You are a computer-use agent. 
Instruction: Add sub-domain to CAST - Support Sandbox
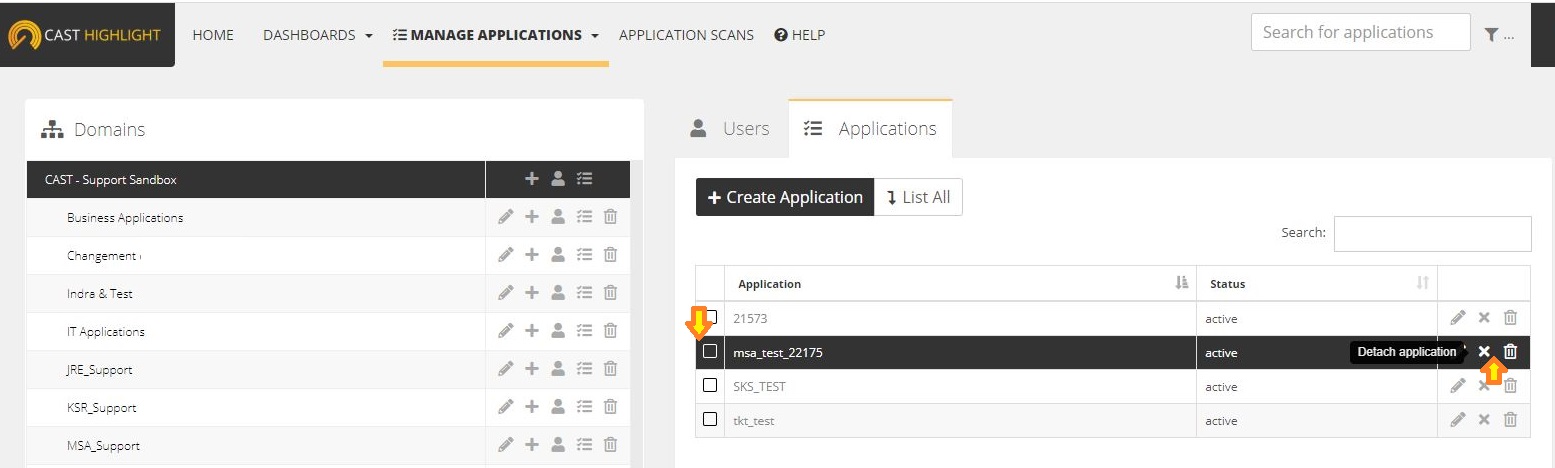[x=532, y=179]
